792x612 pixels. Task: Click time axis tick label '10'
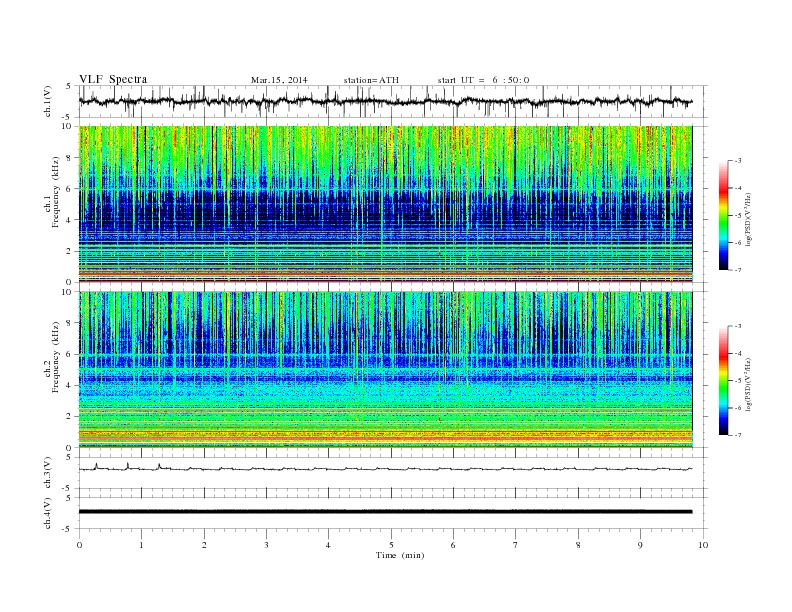pos(703,545)
